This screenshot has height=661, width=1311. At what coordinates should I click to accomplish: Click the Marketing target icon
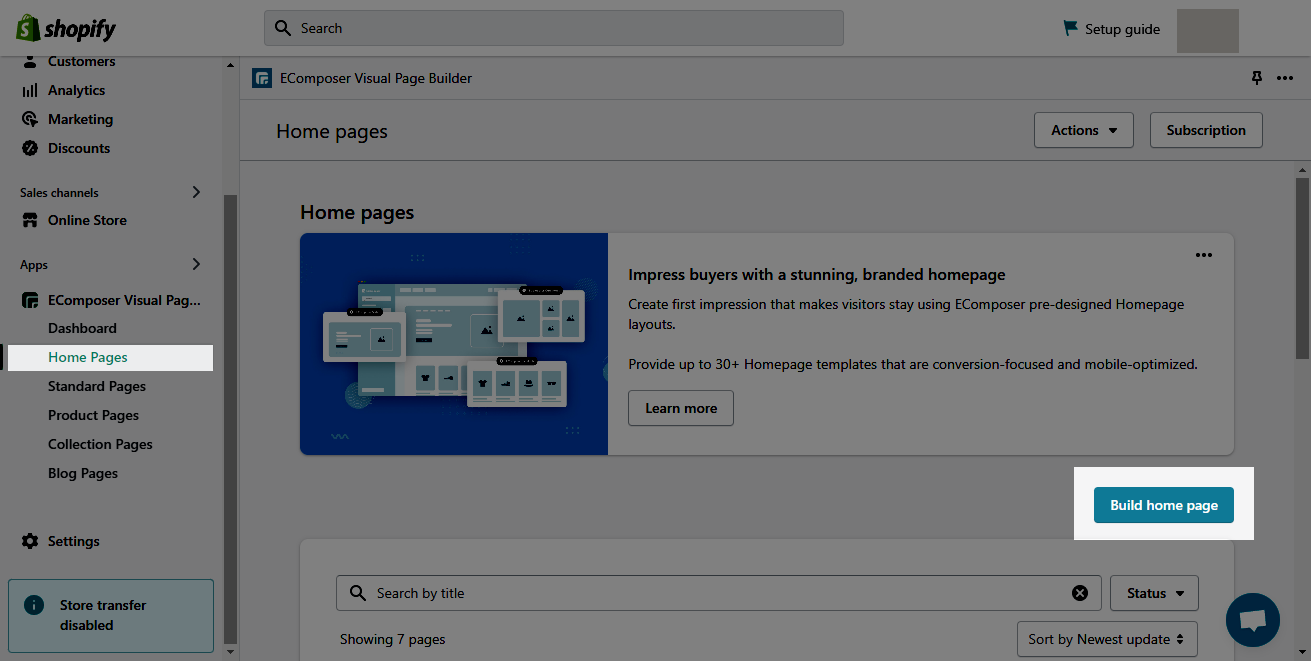[x=30, y=119]
